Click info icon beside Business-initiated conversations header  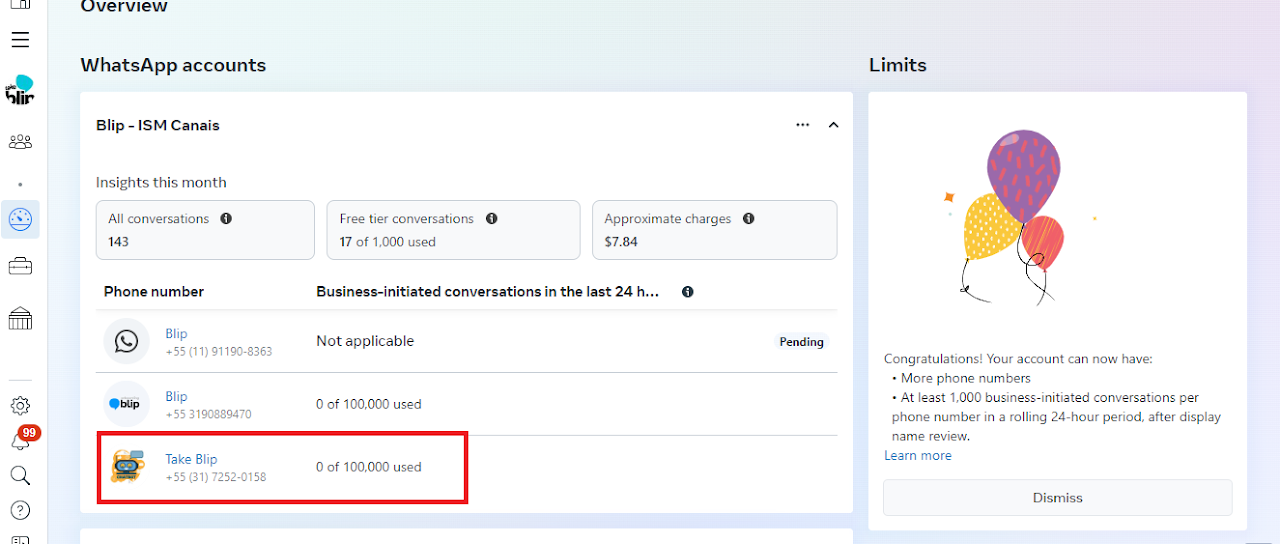tap(687, 292)
